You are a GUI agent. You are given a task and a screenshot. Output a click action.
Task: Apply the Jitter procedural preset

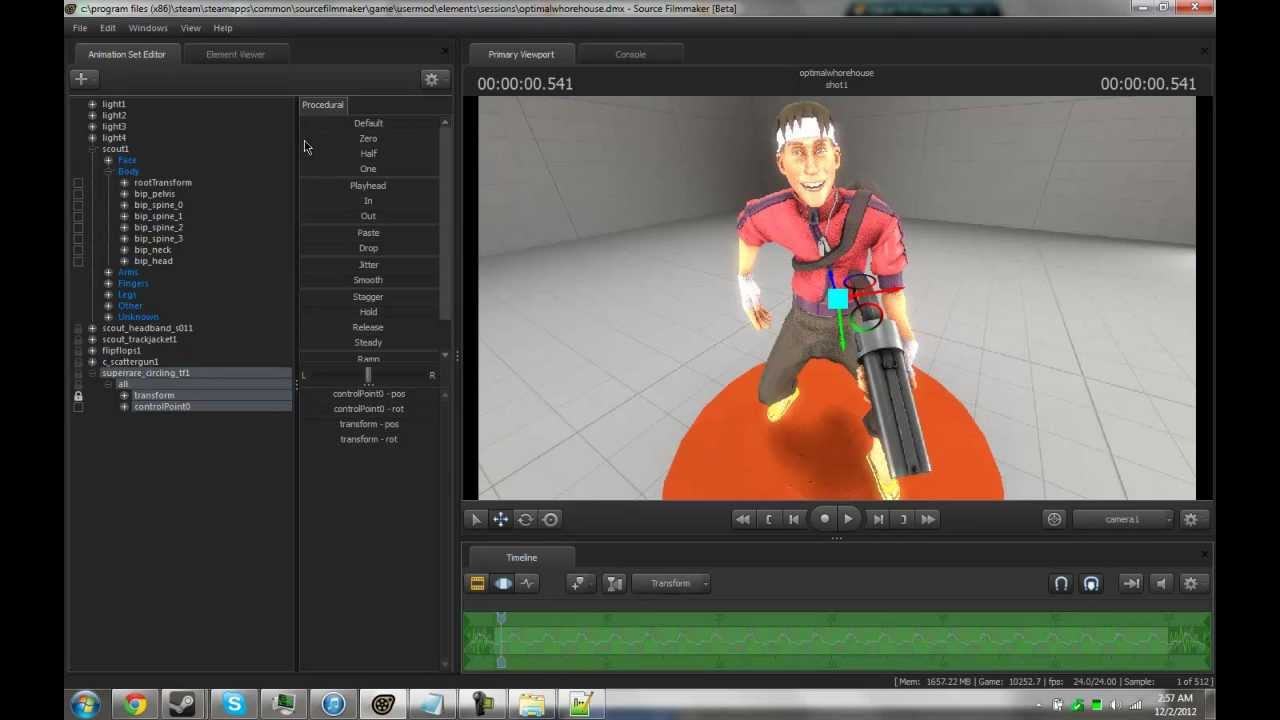pos(368,265)
